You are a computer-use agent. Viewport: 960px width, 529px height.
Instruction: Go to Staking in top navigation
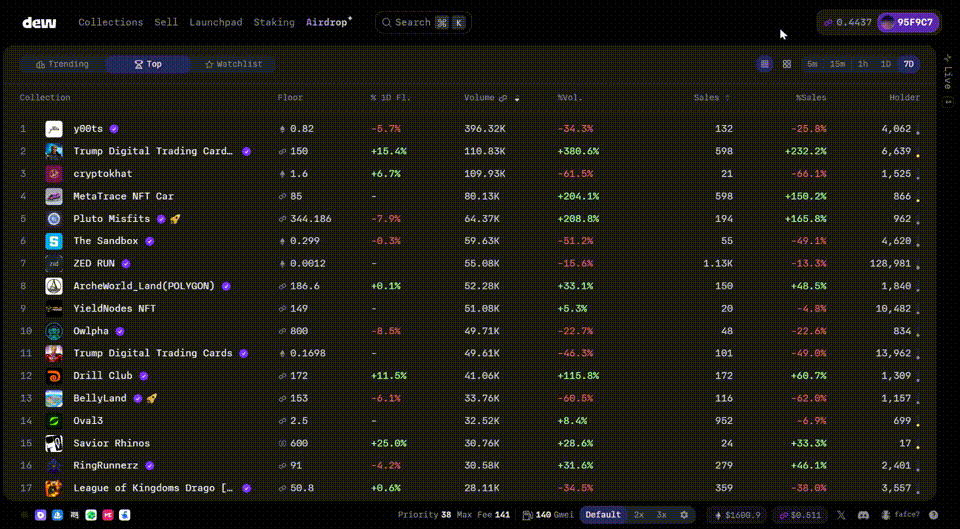coord(274,23)
